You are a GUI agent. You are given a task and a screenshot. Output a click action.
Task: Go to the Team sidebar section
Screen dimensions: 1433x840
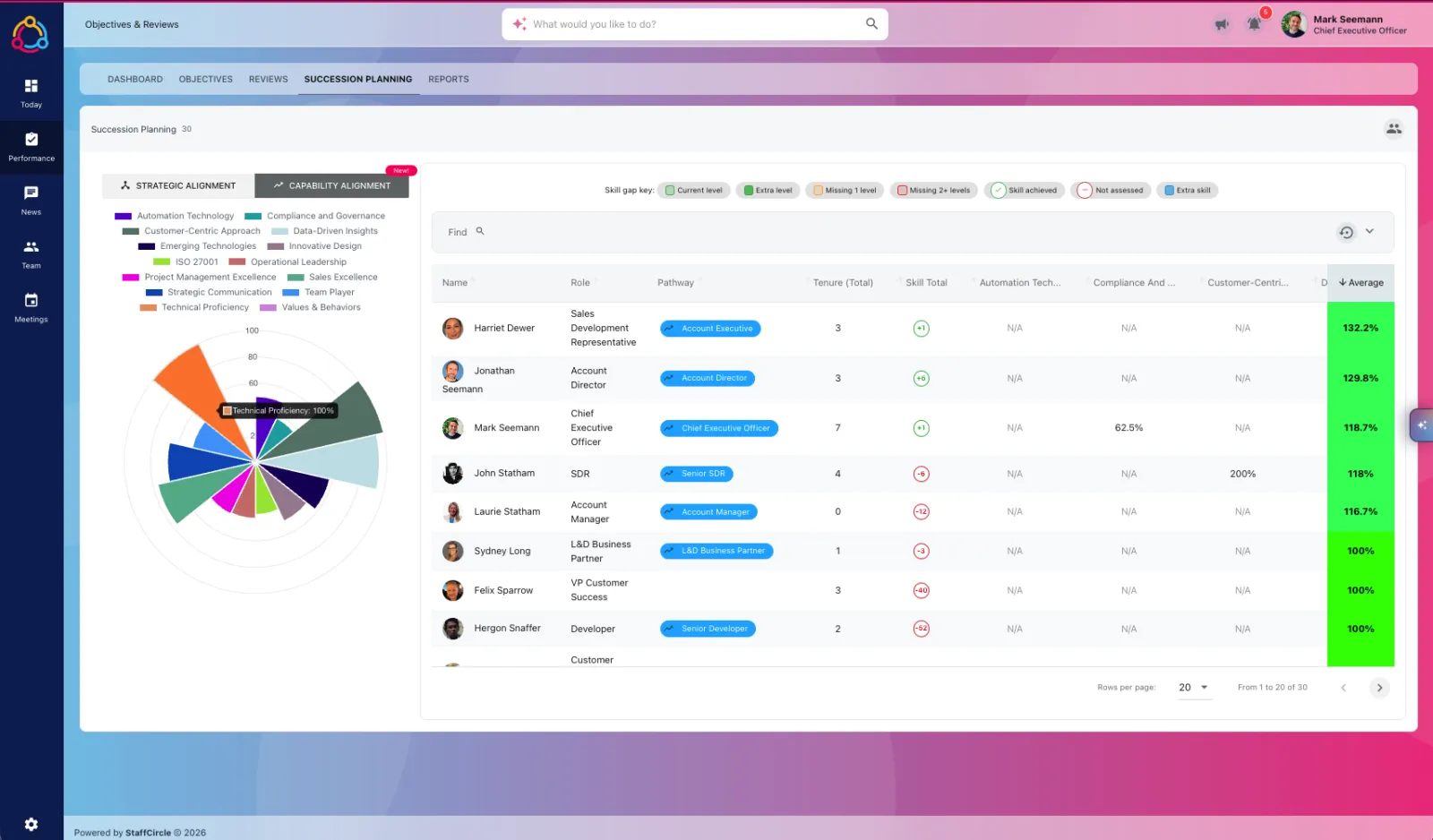point(31,254)
